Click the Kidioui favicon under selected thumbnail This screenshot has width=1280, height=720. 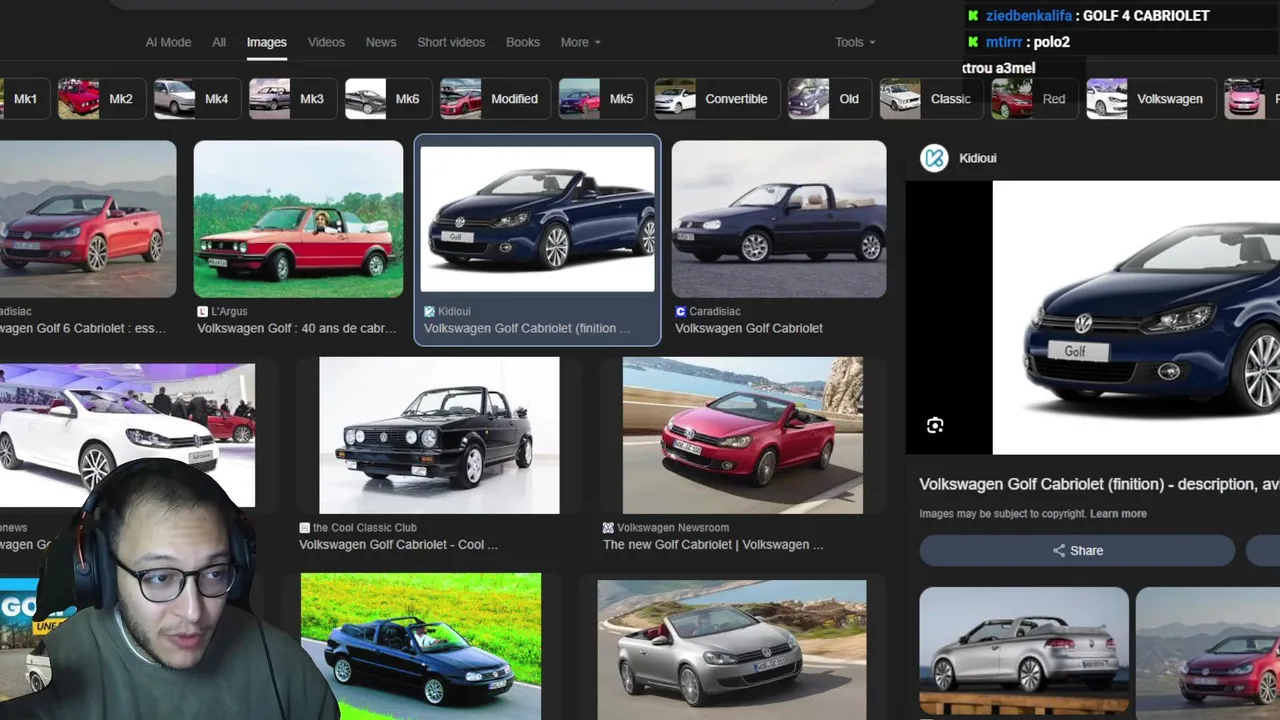[x=429, y=312]
